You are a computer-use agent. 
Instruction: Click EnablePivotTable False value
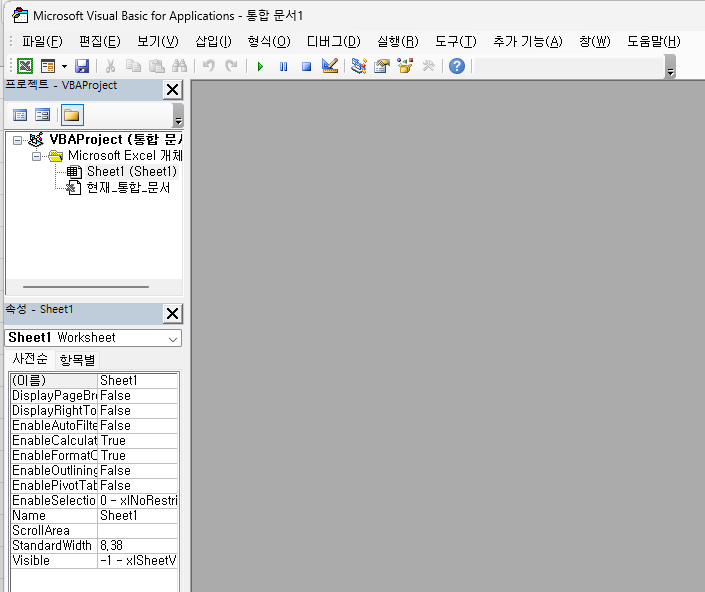click(x=138, y=485)
